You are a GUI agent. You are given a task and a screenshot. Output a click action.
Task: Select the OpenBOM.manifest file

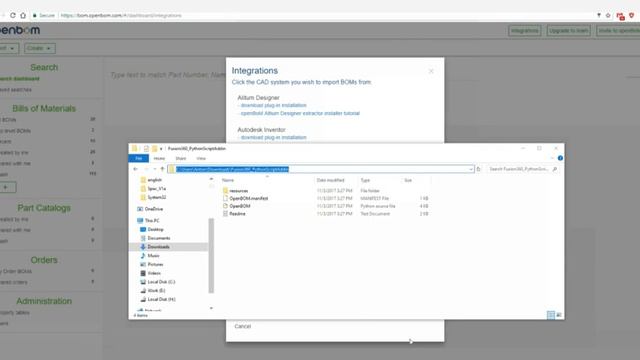click(249, 198)
